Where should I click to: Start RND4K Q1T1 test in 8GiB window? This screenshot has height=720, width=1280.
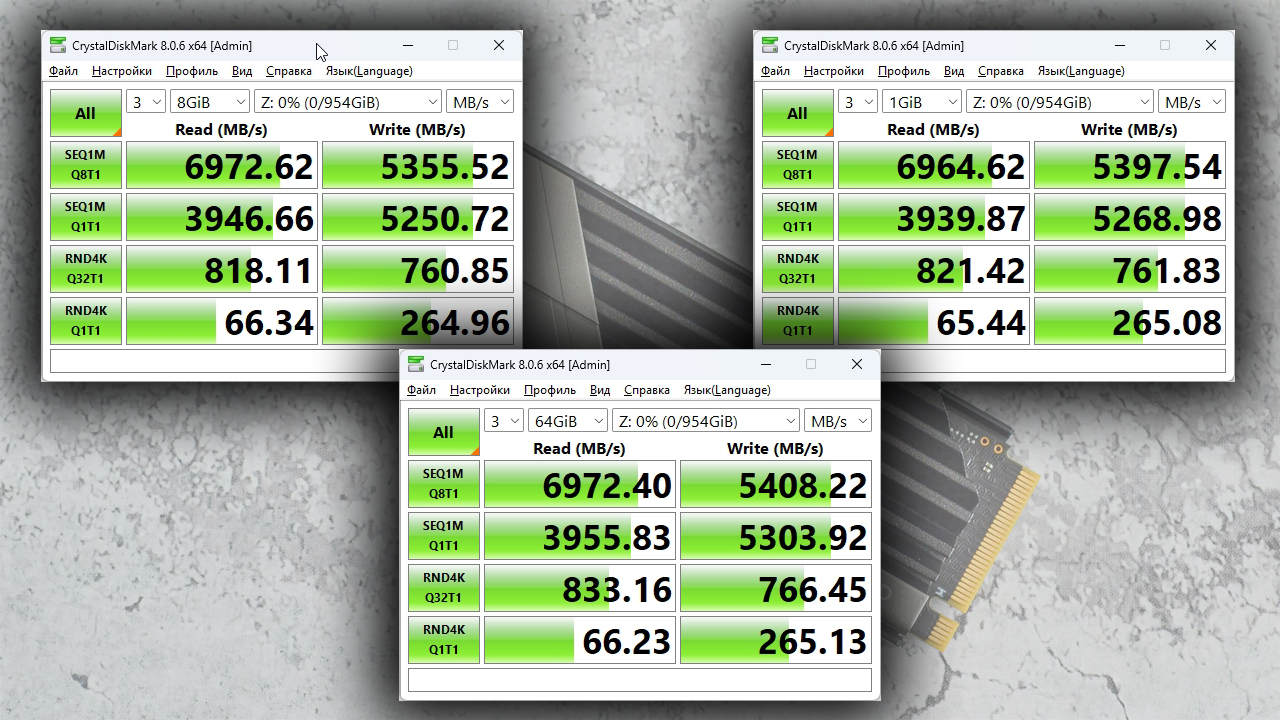point(86,321)
